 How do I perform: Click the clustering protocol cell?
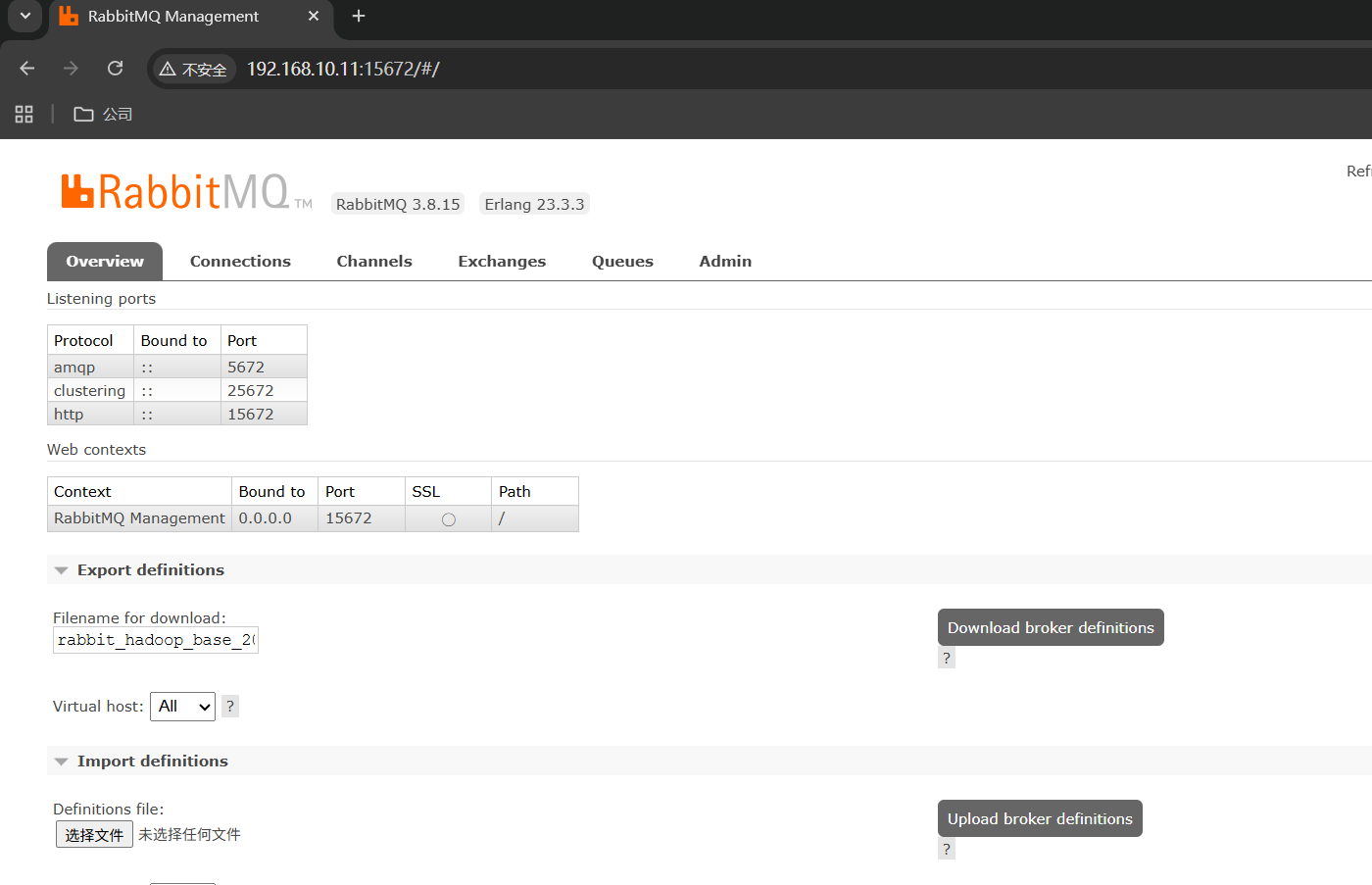pyautogui.click(x=90, y=390)
